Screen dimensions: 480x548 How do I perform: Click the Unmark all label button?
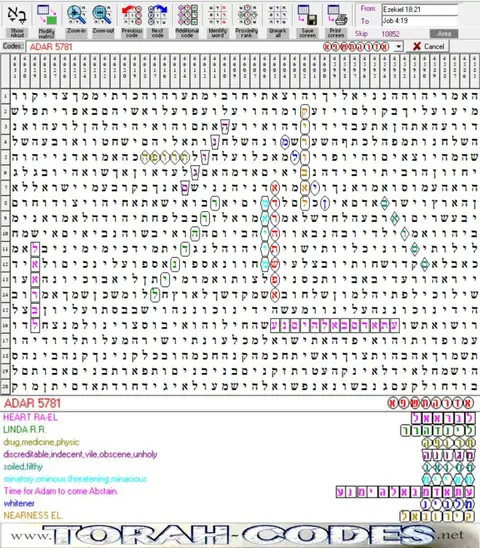coord(277,33)
